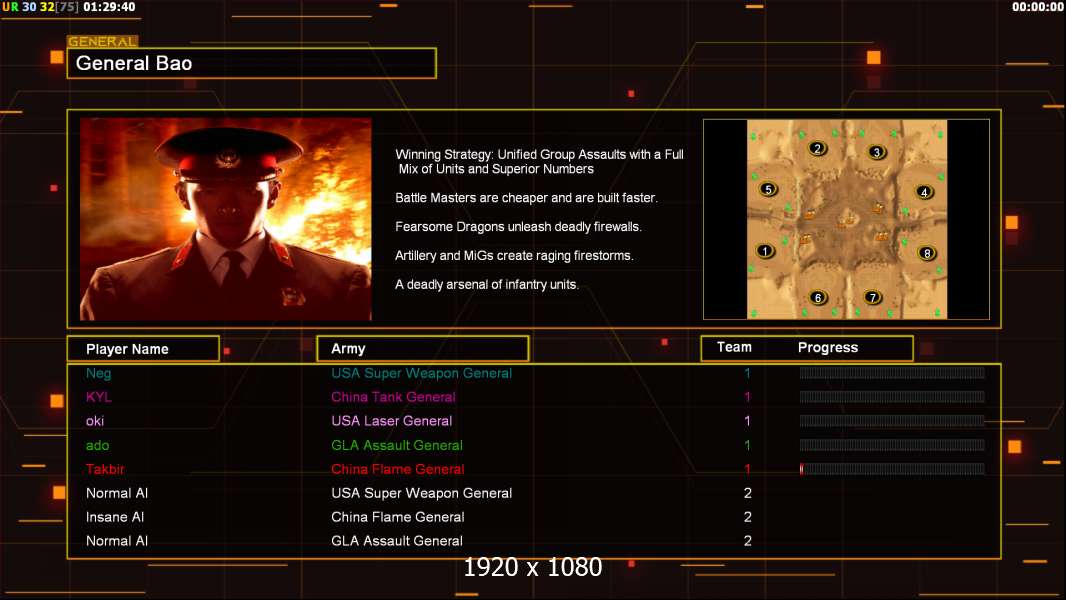Select the Player Name column header
Screen dimensions: 1066x600
(143, 349)
